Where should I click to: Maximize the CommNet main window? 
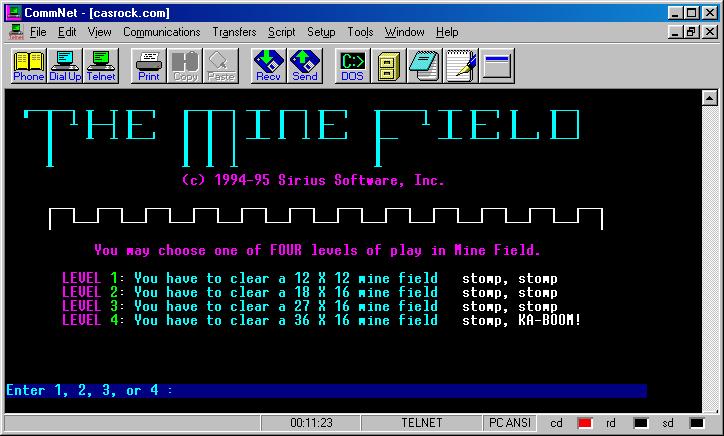point(691,13)
